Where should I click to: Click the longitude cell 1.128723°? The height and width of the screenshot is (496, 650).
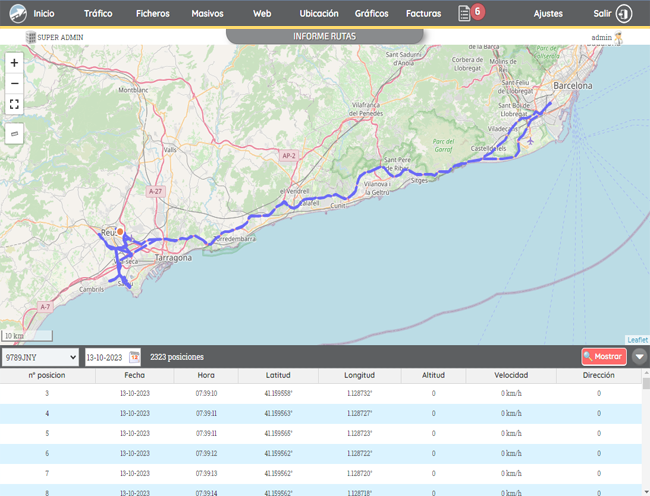point(359,433)
